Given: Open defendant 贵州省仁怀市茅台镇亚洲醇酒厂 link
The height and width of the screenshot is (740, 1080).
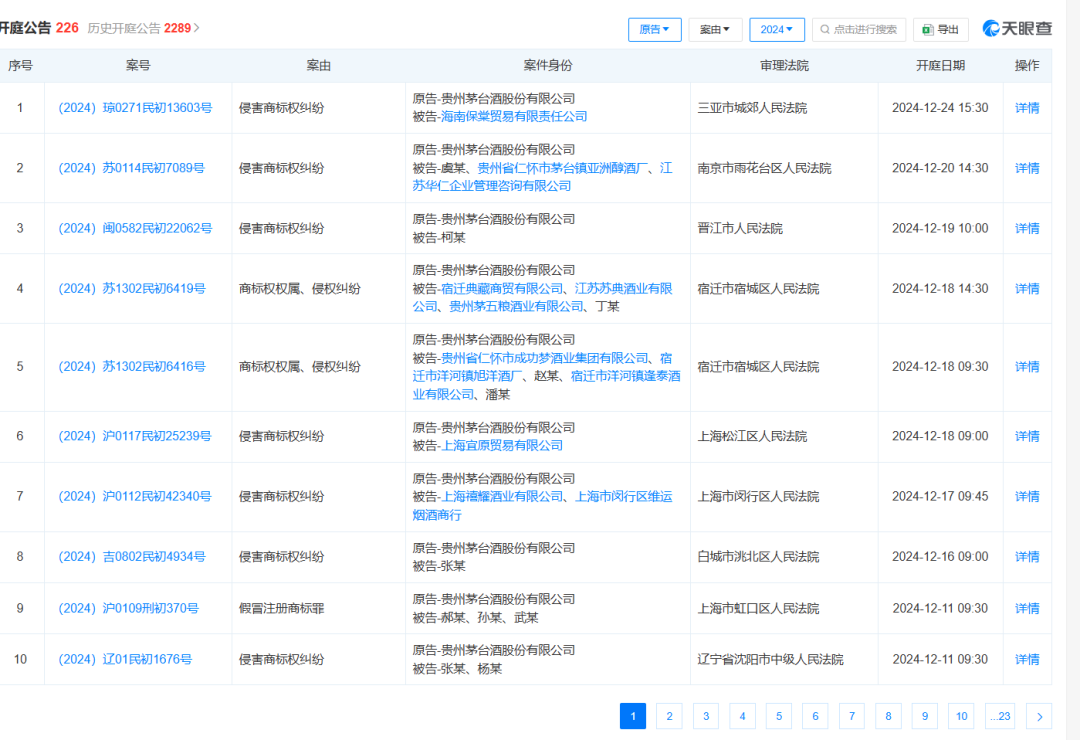Looking at the screenshot, I should coord(563,168).
